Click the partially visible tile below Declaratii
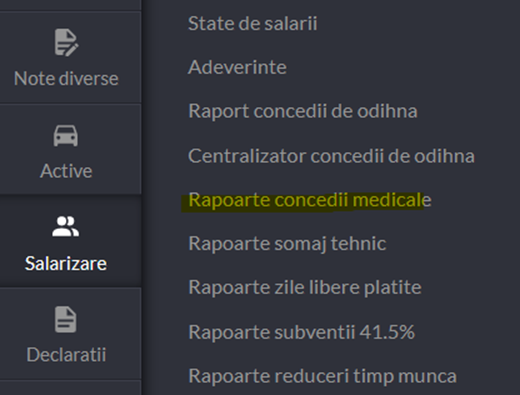The width and height of the screenshot is (520, 395). pyautogui.click(x=70, y=388)
